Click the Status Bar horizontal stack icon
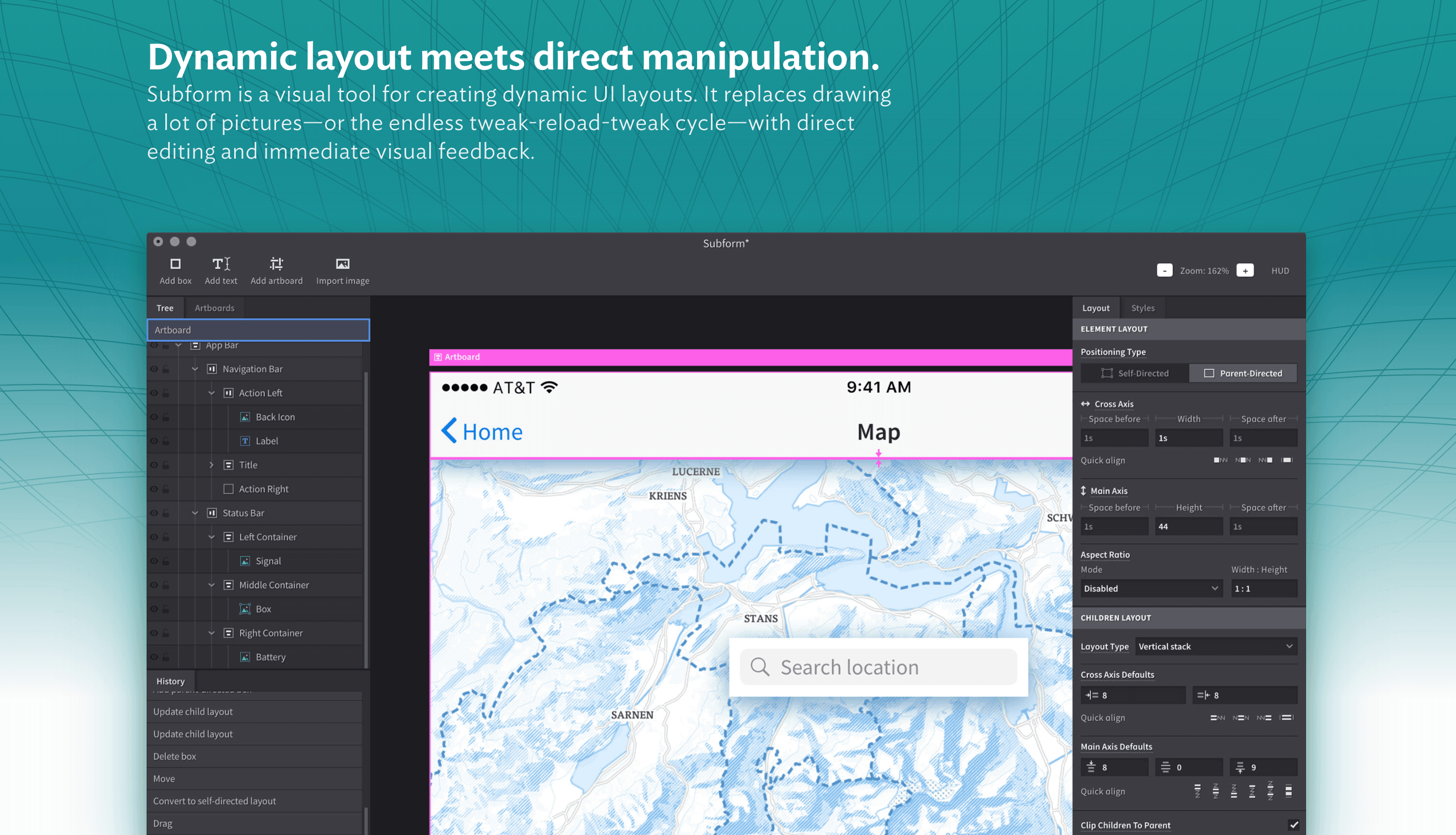Viewport: 1456px width, 835px height. 212,513
